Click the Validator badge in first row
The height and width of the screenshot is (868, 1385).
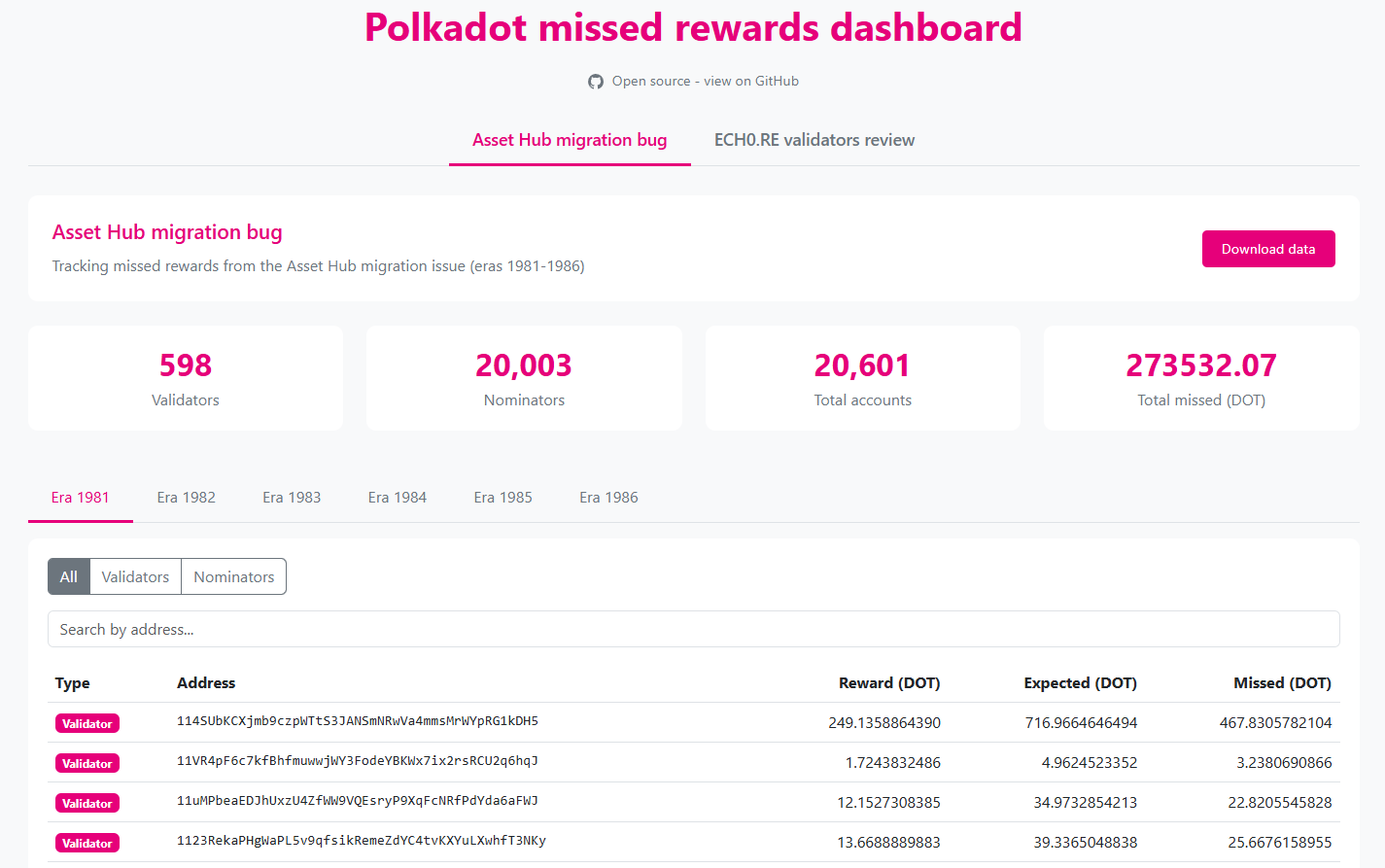(x=87, y=724)
